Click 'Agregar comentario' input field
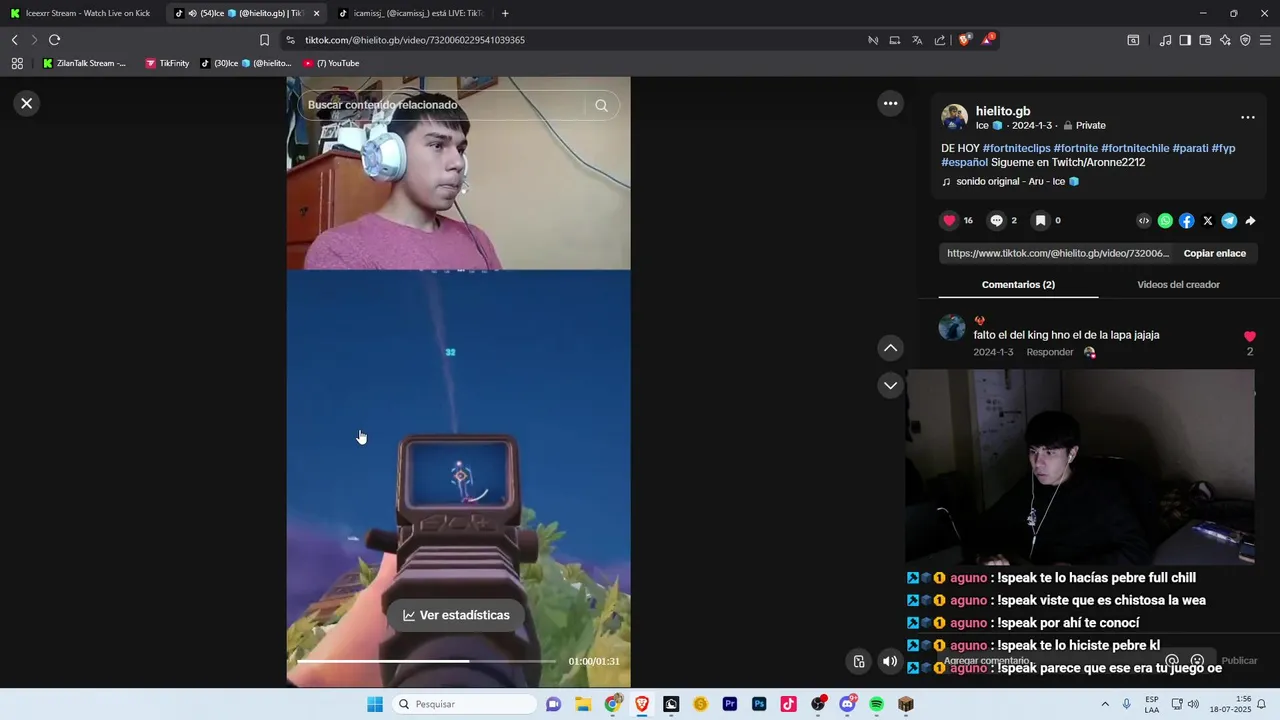Viewport: 1280px width, 720px height. tap(1050, 661)
